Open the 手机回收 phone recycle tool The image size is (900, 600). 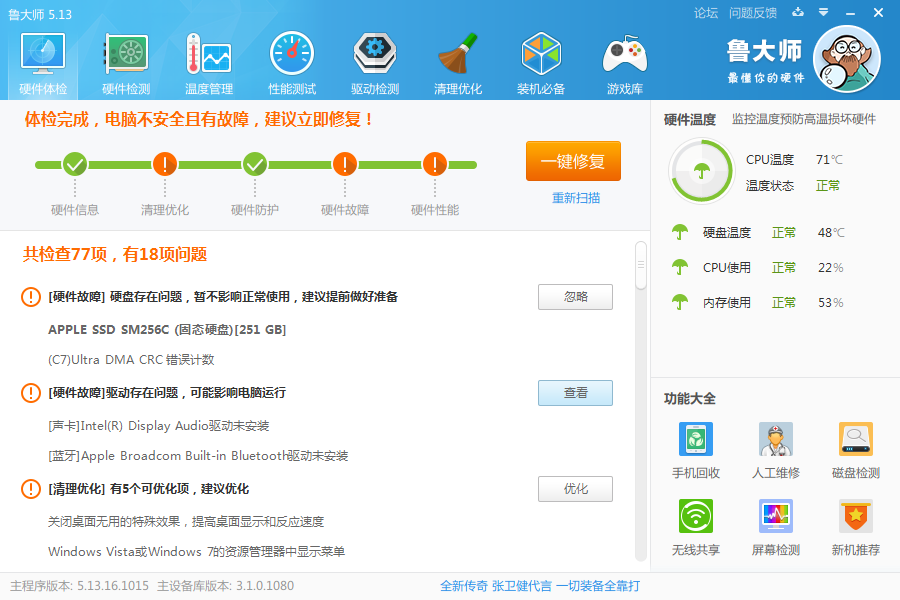[696, 450]
